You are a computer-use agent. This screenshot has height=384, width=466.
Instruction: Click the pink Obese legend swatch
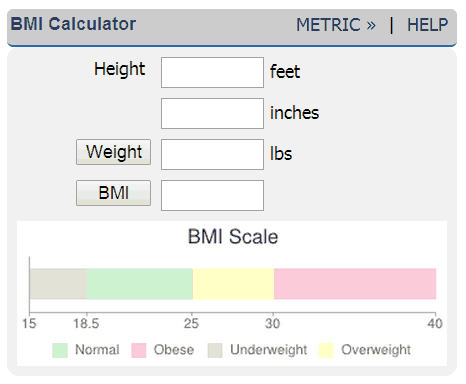click(x=139, y=350)
